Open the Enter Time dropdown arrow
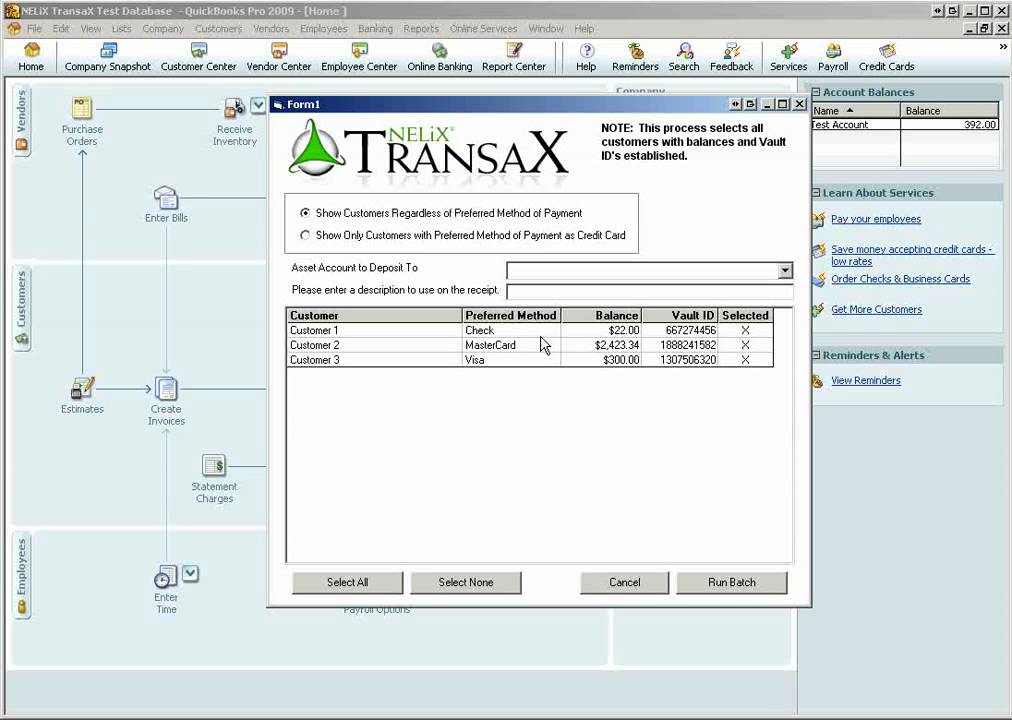The height and width of the screenshot is (720, 1012). click(190, 573)
